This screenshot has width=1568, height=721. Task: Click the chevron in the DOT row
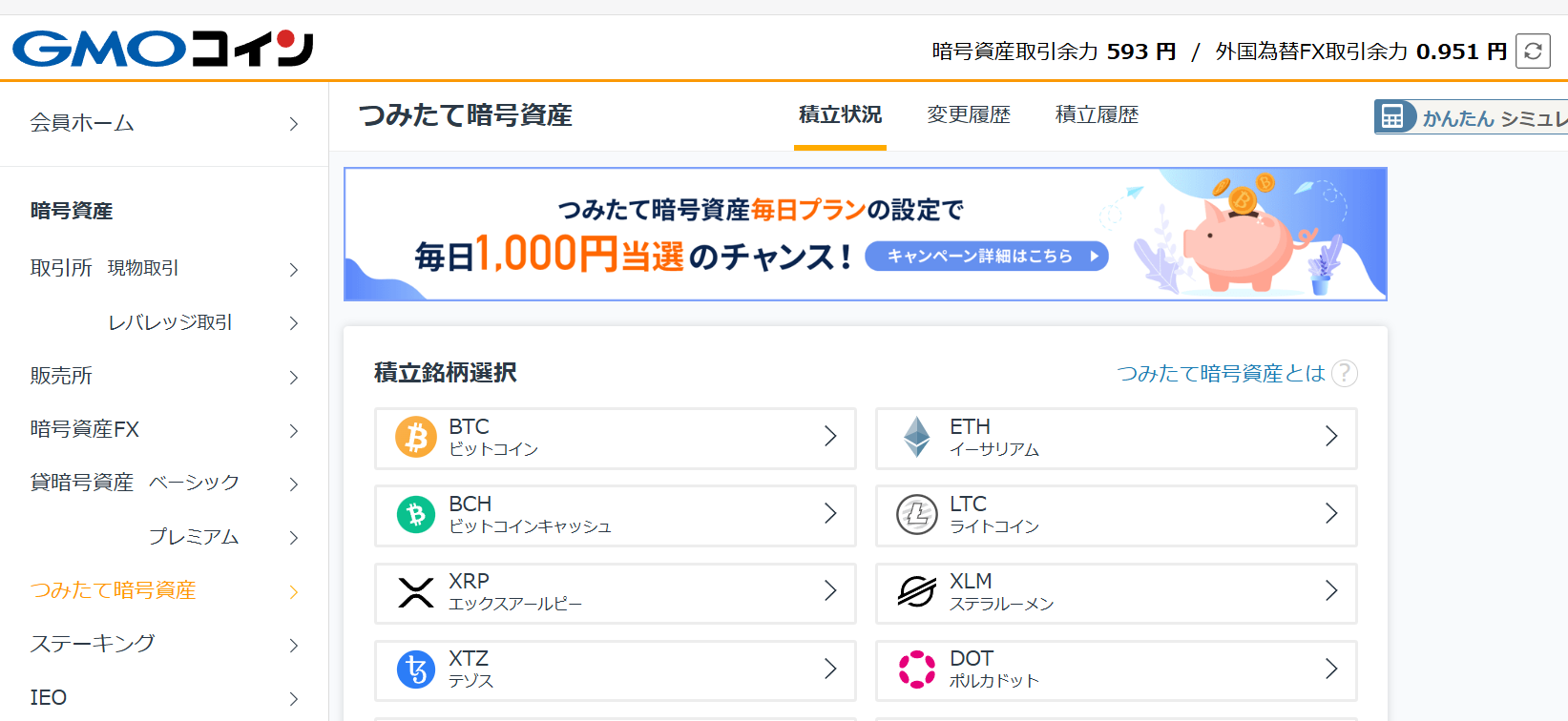[1331, 669]
